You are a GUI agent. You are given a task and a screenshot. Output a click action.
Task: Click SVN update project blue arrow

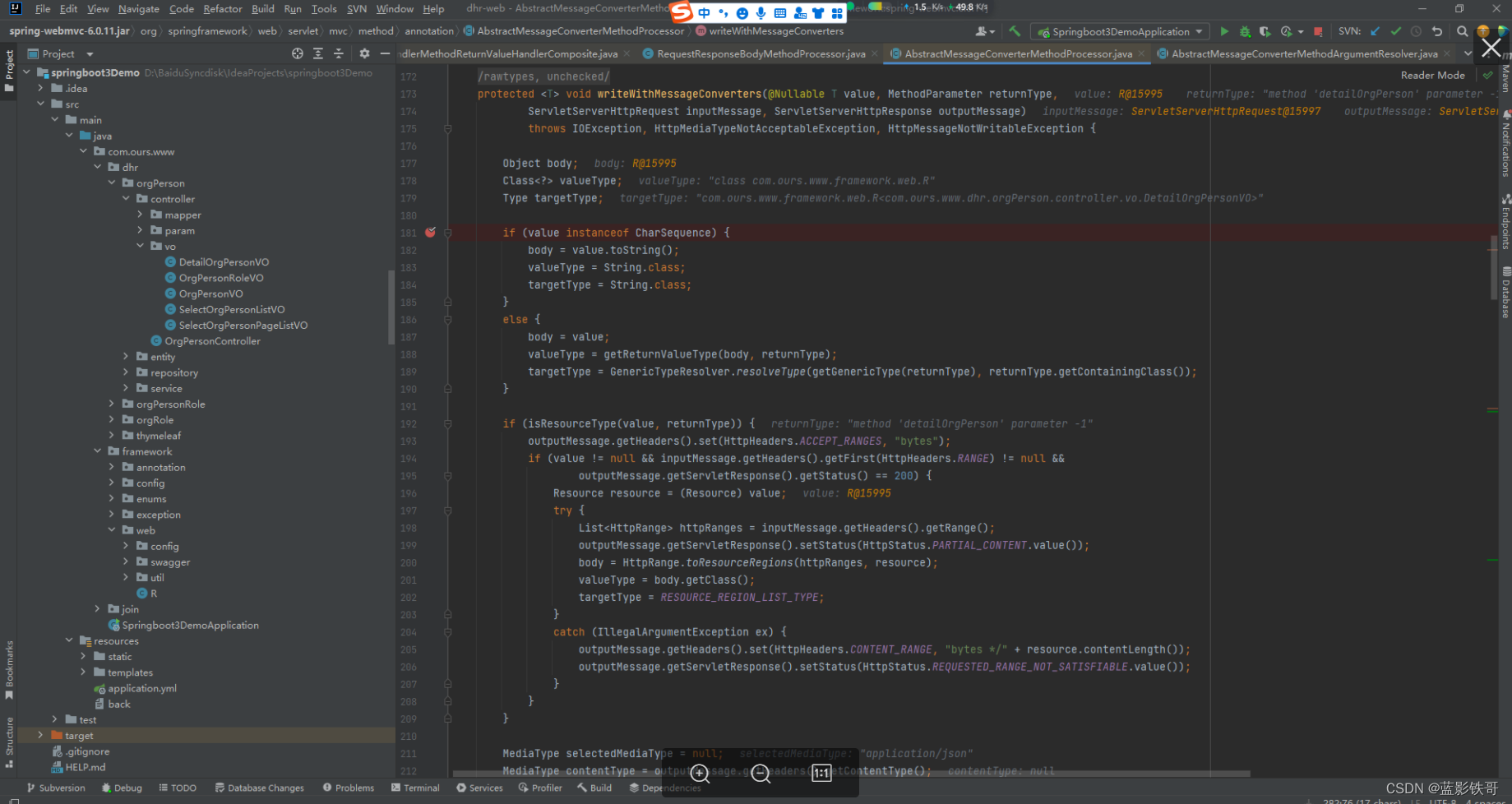[x=1375, y=31]
